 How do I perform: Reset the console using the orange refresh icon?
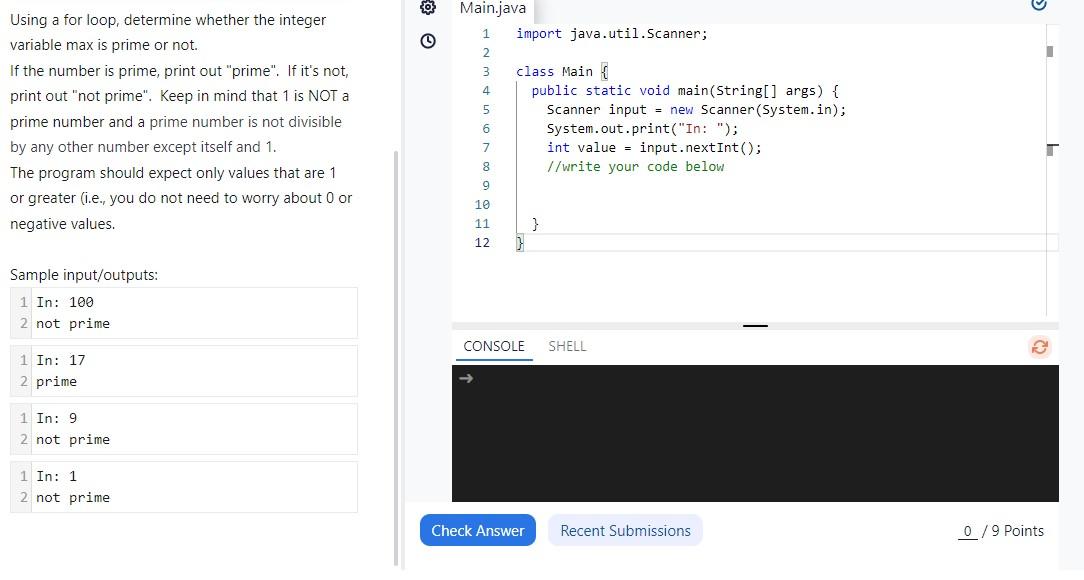click(x=1039, y=347)
